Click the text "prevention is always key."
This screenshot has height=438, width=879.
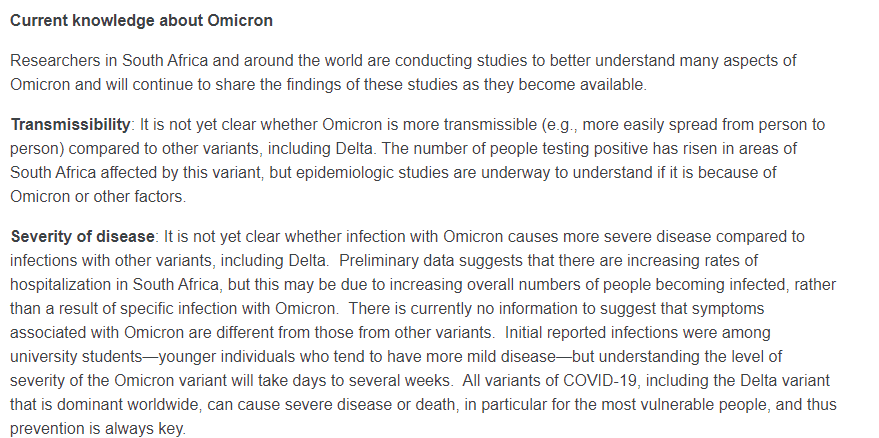coord(98,430)
